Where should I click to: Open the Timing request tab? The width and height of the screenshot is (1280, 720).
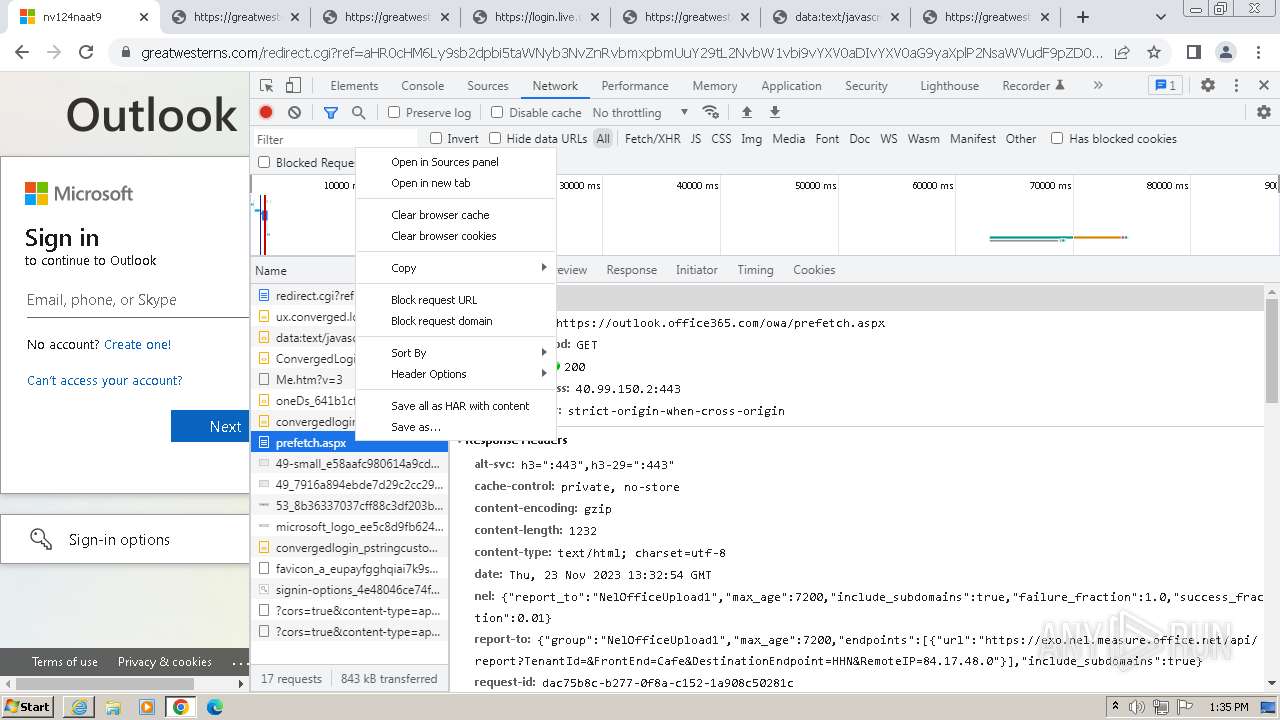click(x=755, y=270)
